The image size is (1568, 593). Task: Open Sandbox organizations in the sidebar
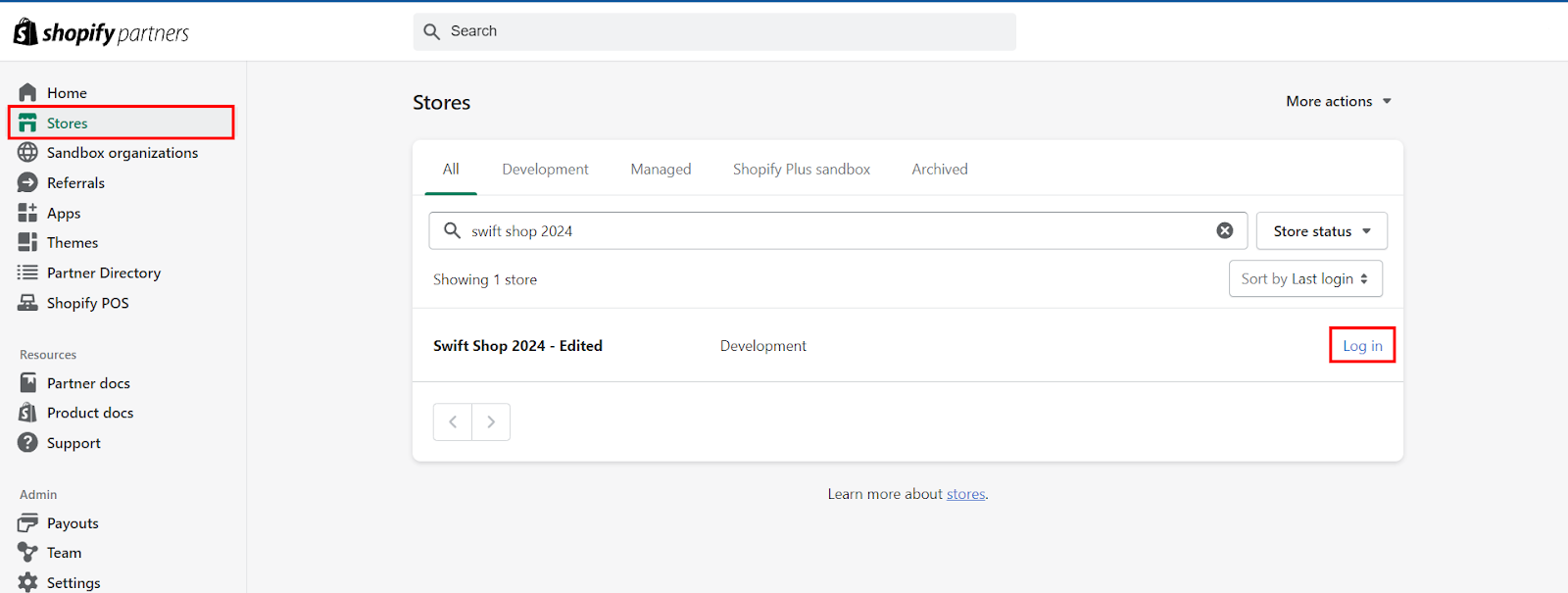coord(122,152)
